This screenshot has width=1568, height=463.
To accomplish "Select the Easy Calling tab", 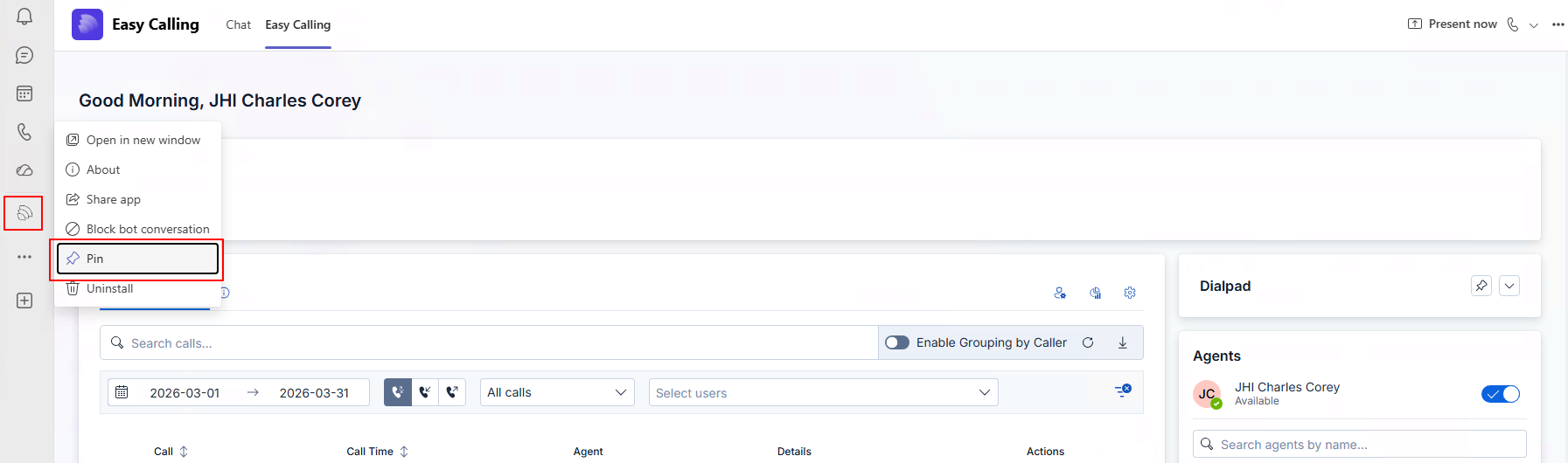I will [x=298, y=24].
